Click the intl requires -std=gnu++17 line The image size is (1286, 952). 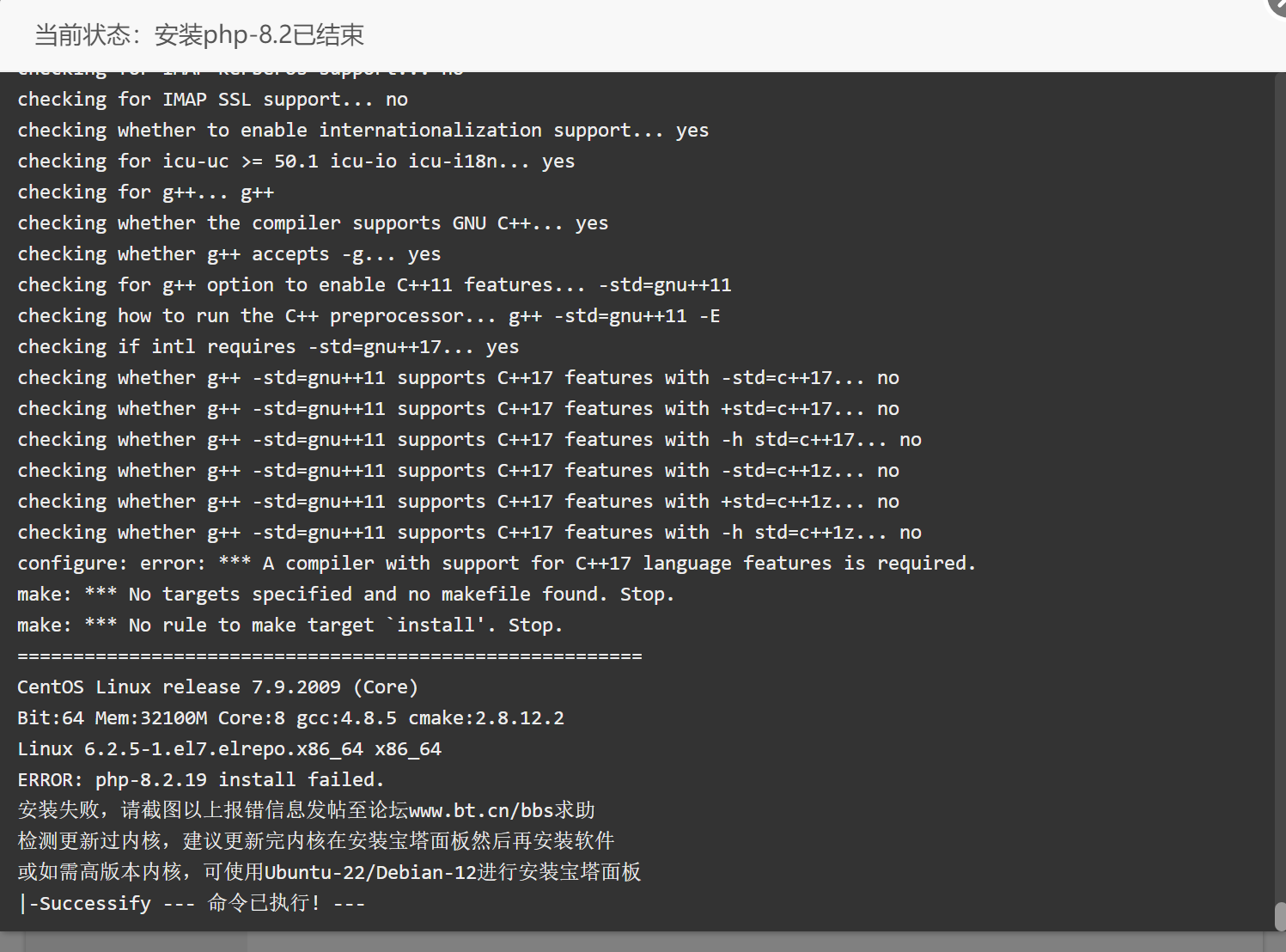pyautogui.click(x=268, y=347)
